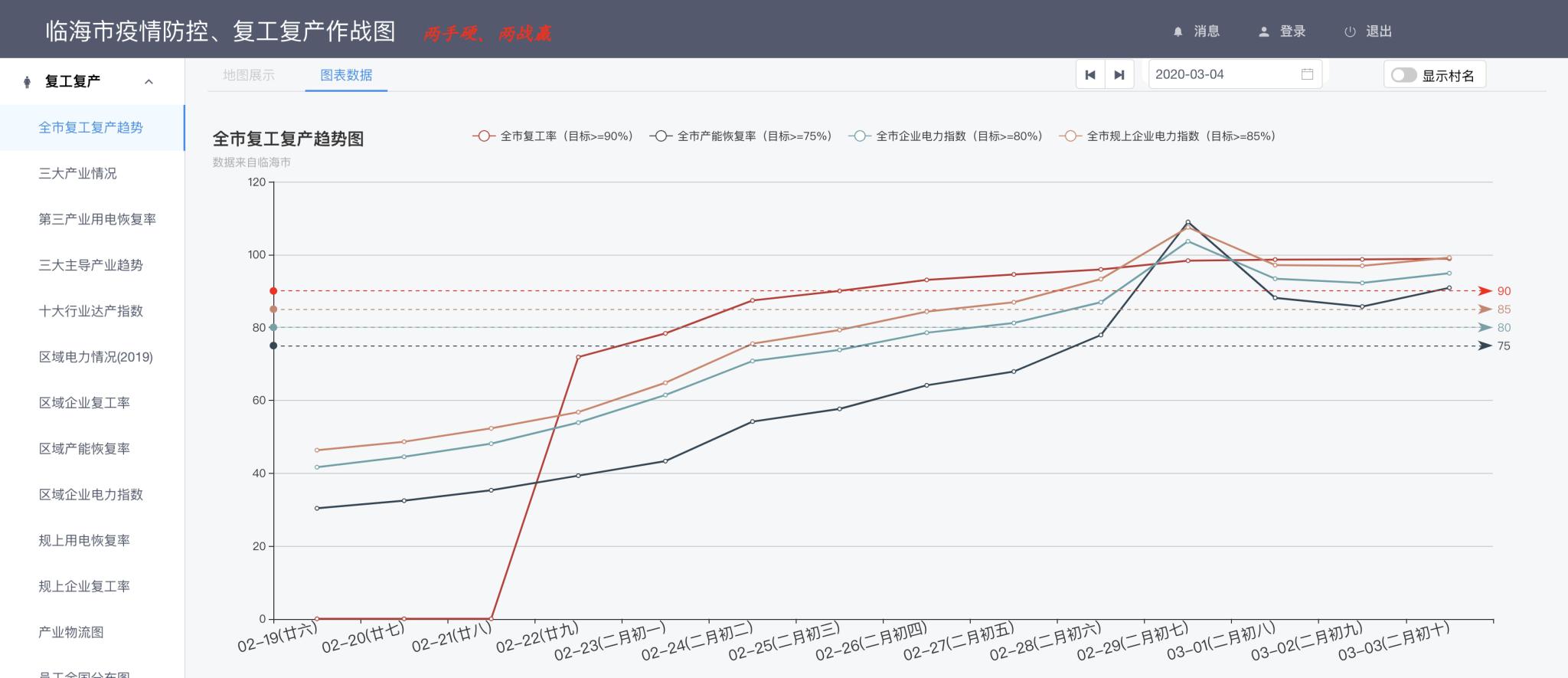This screenshot has height=678, width=1568.
Task: Switch to the 地图展示 tab
Action: (249, 75)
